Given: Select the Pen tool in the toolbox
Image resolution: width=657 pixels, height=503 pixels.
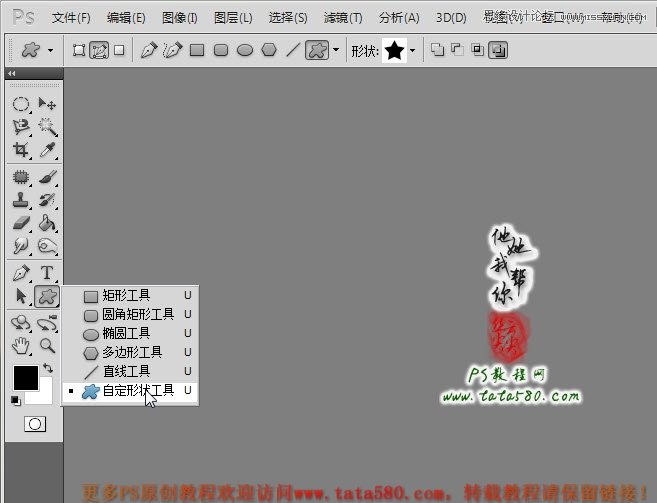Looking at the screenshot, I should (x=21, y=273).
